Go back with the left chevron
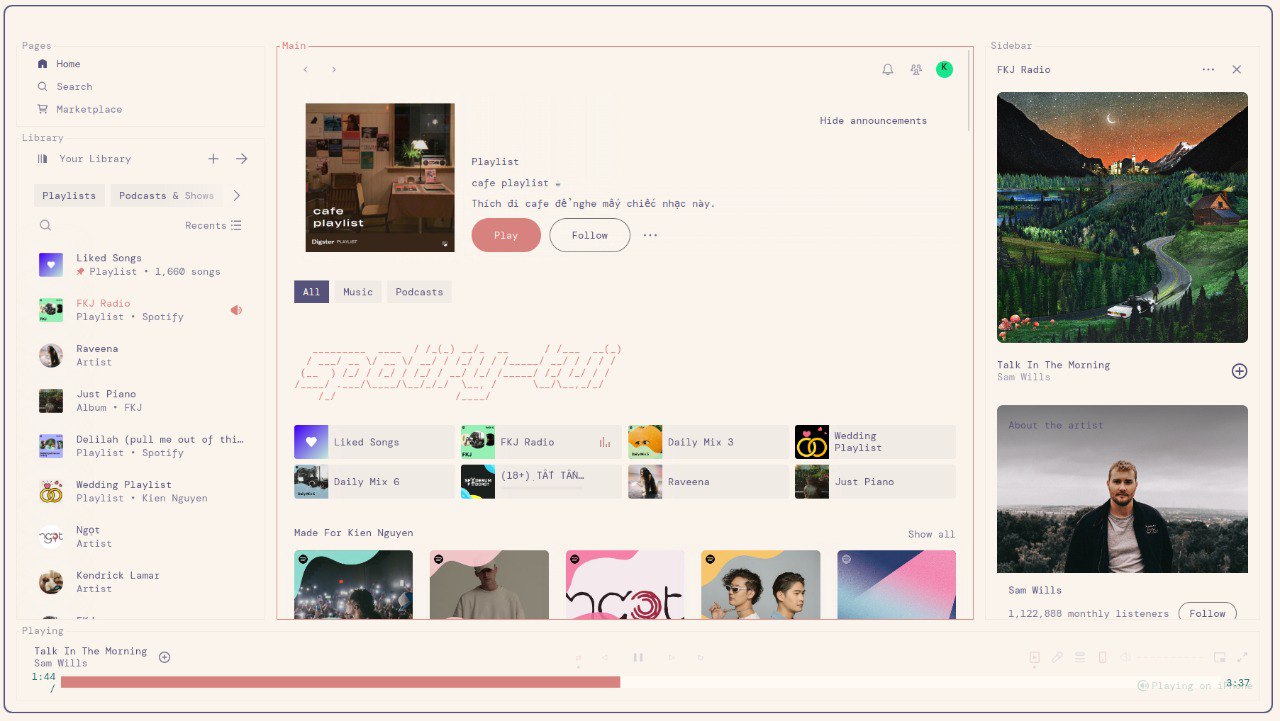 click(x=306, y=70)
